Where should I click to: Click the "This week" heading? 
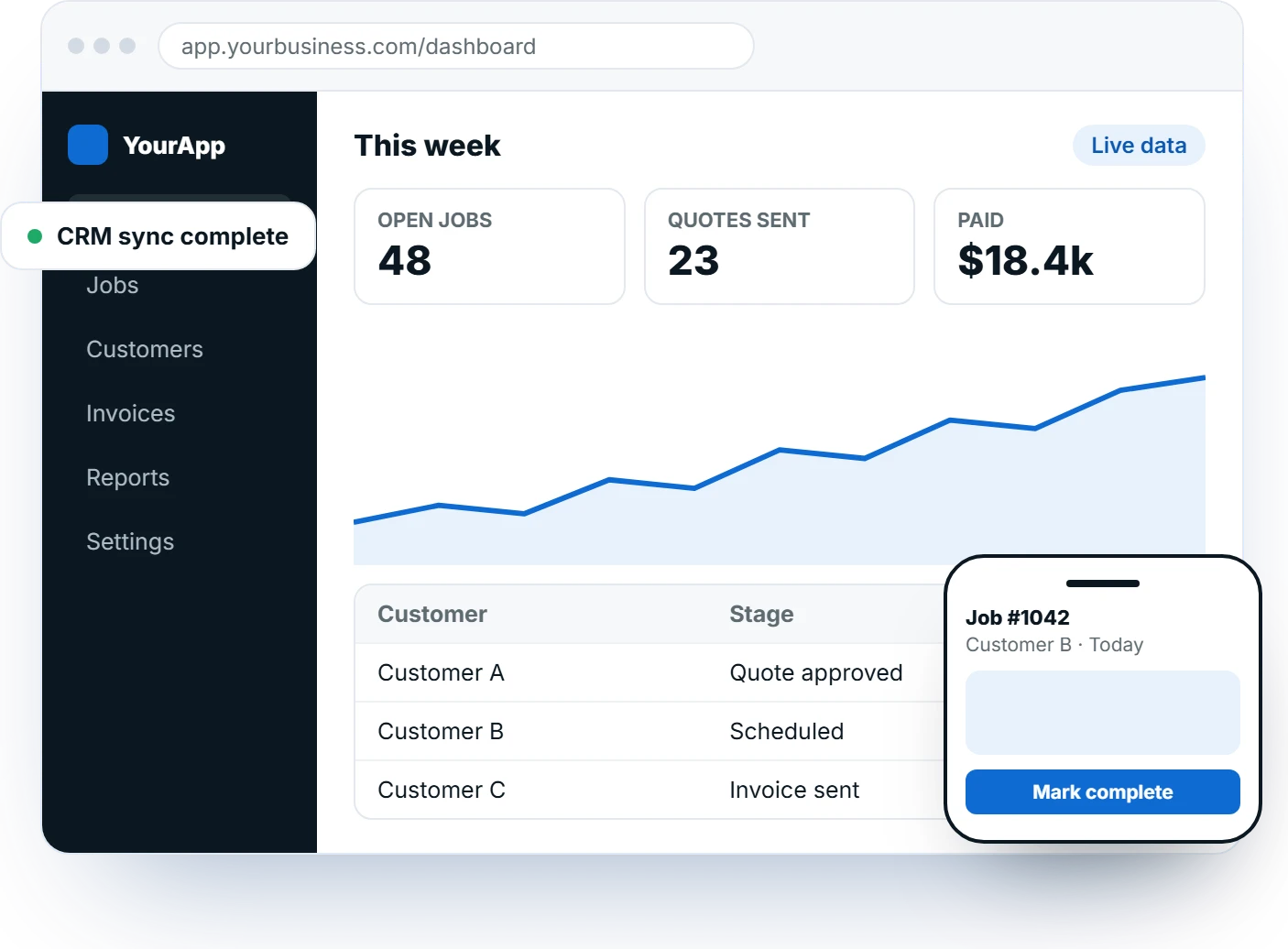coord(428,146)
